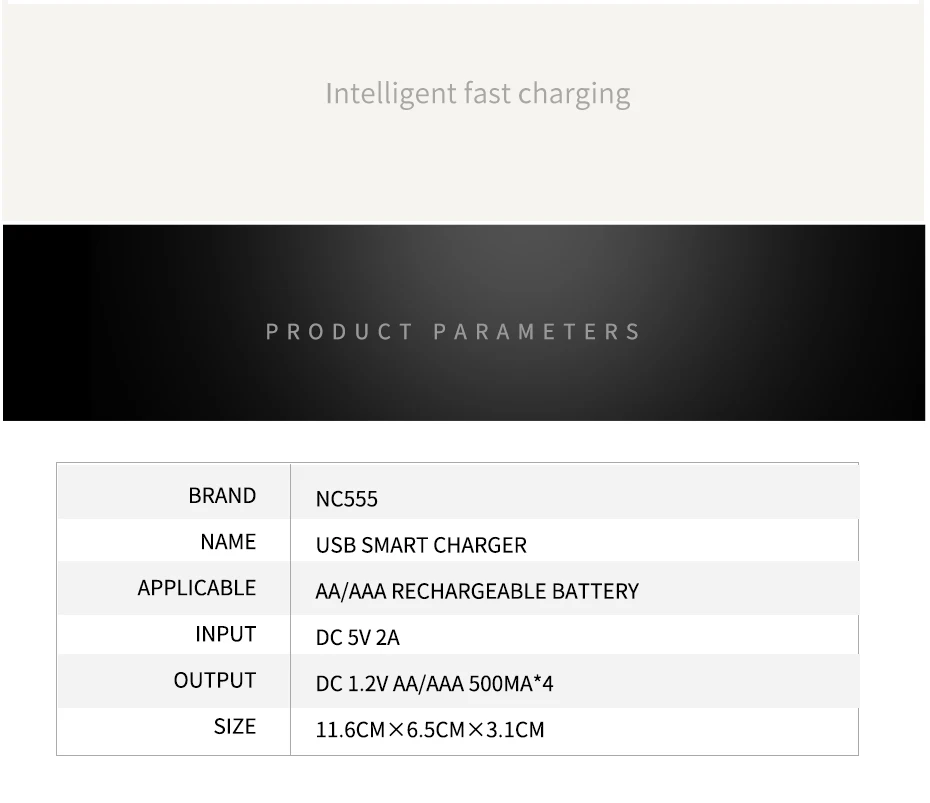Click AA/AAA RECHARGEABLE BATTERY value
This screenshot has width=930, height=803.
477,591
